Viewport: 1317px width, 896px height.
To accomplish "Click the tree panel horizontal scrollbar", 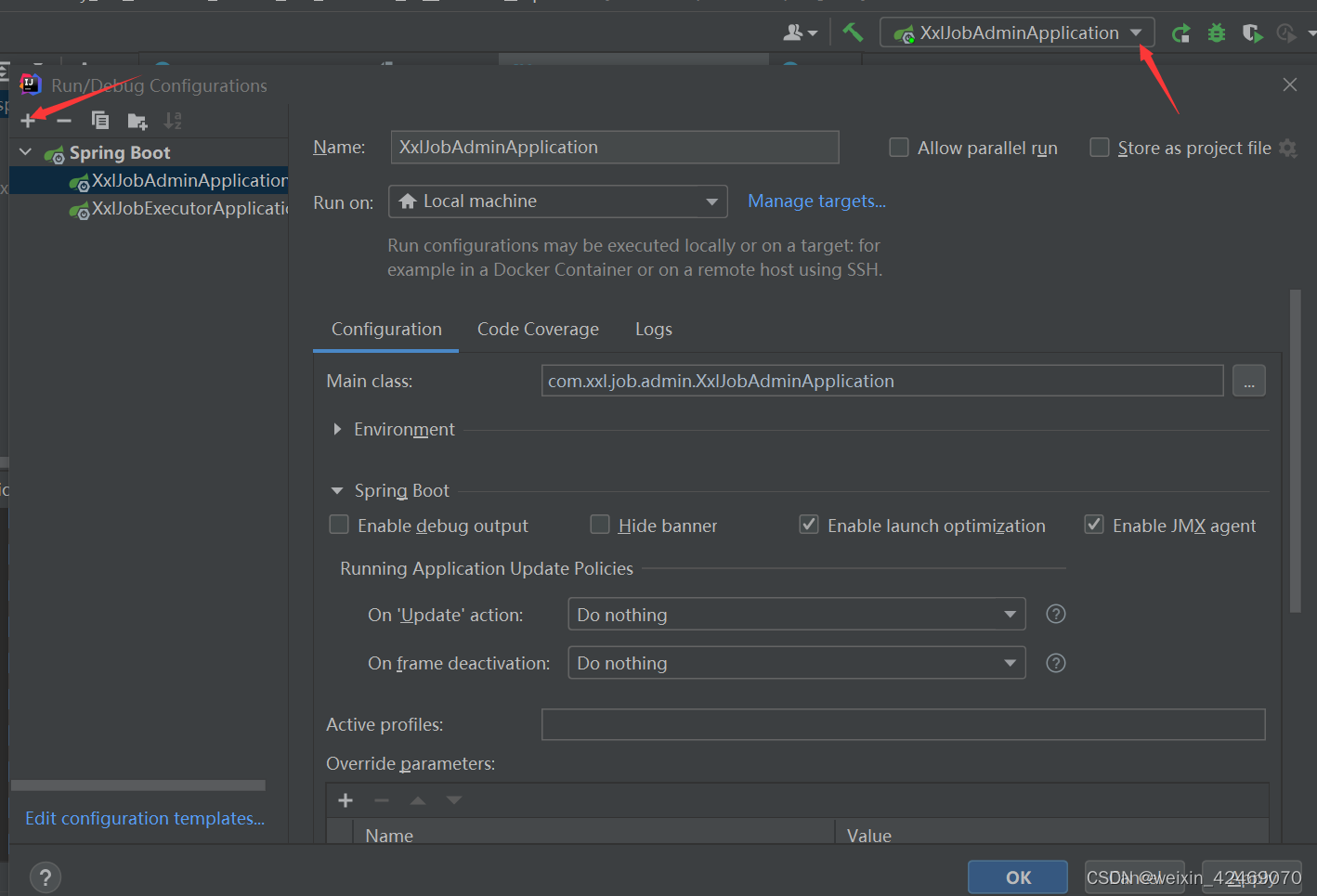I will (138, 786).
